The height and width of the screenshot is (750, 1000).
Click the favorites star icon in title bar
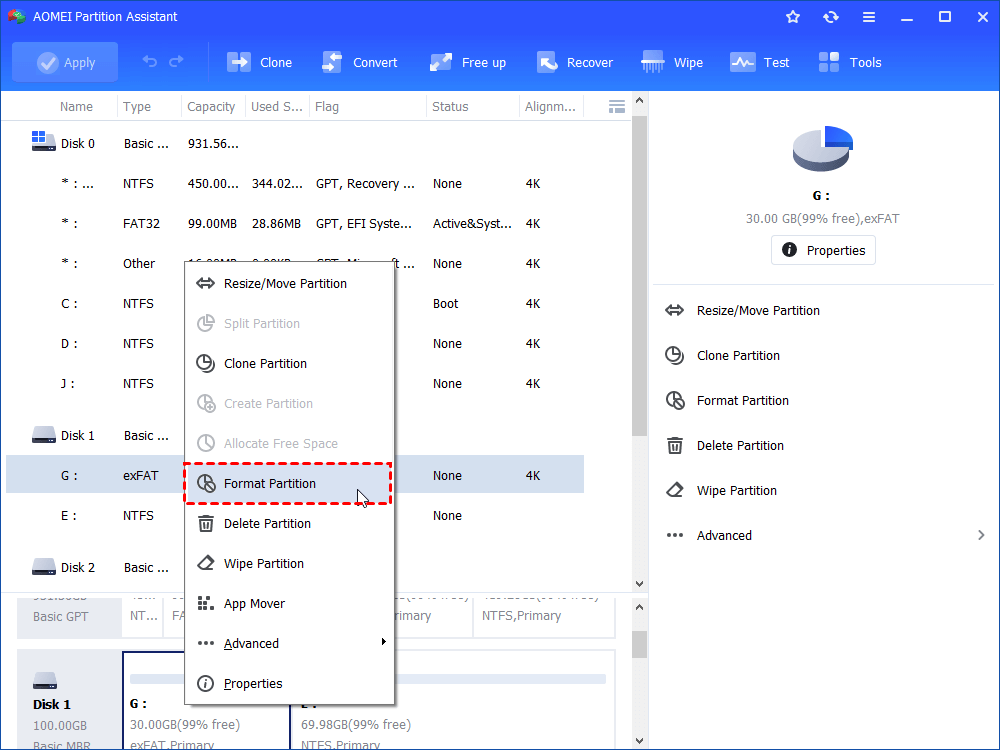793,17
